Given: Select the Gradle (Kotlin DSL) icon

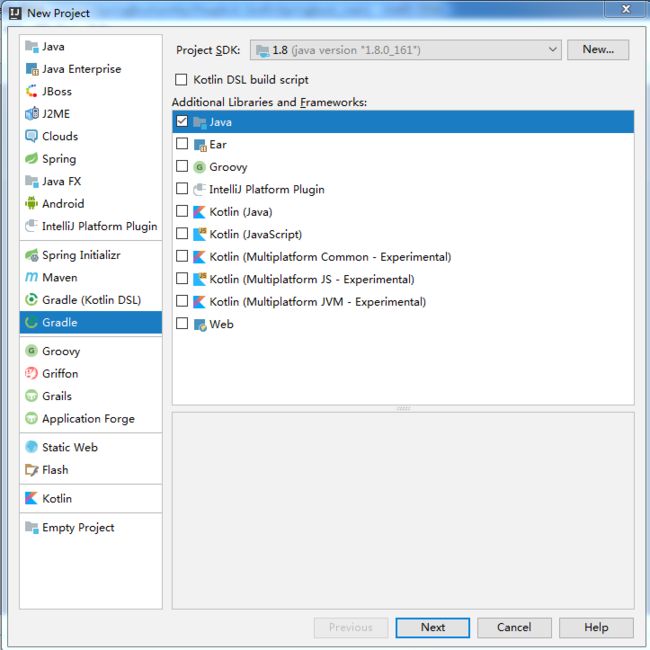Looking at the screenshot, I should 32,300.
